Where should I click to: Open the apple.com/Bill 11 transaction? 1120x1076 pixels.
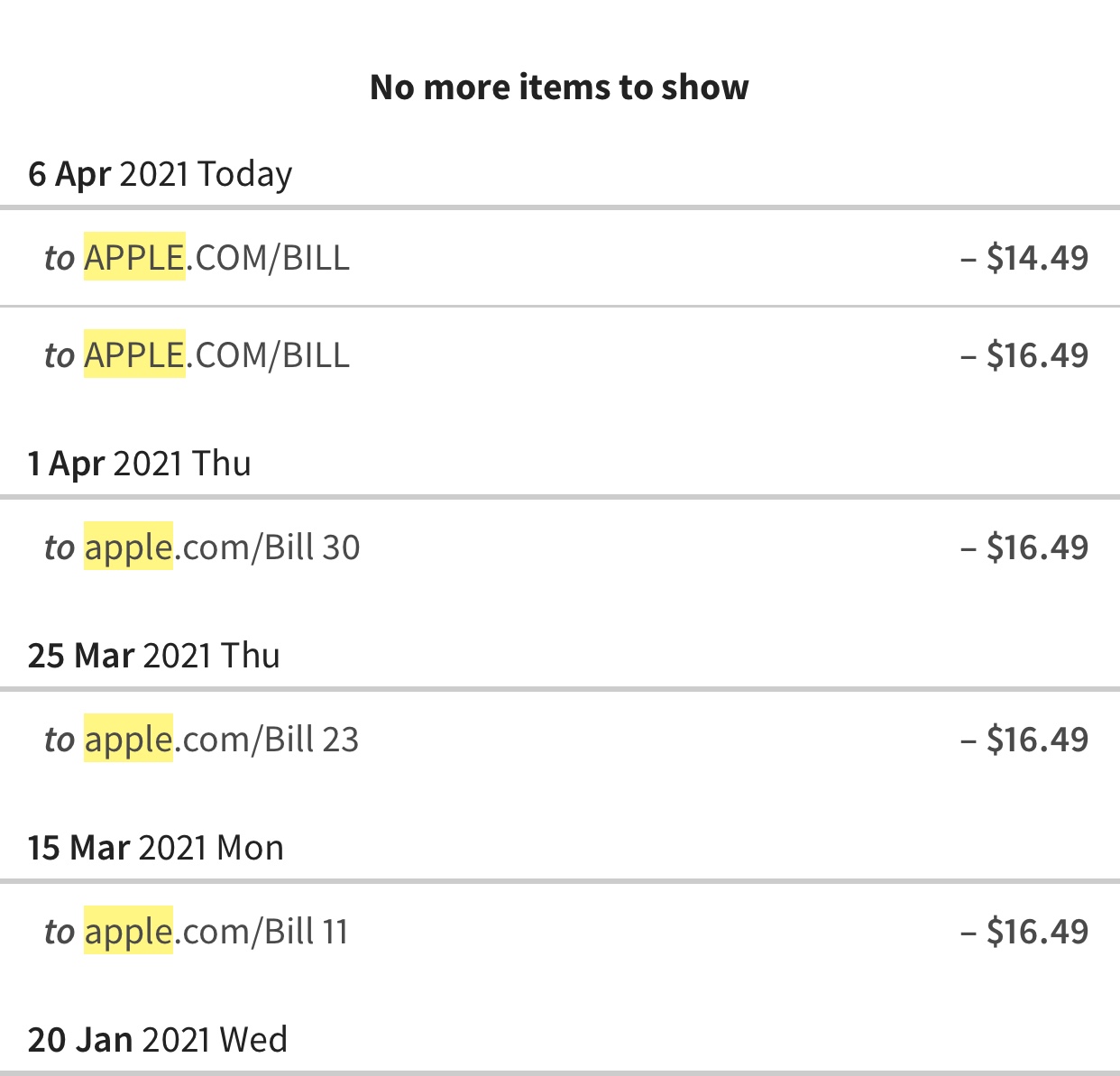pos(559,931)
